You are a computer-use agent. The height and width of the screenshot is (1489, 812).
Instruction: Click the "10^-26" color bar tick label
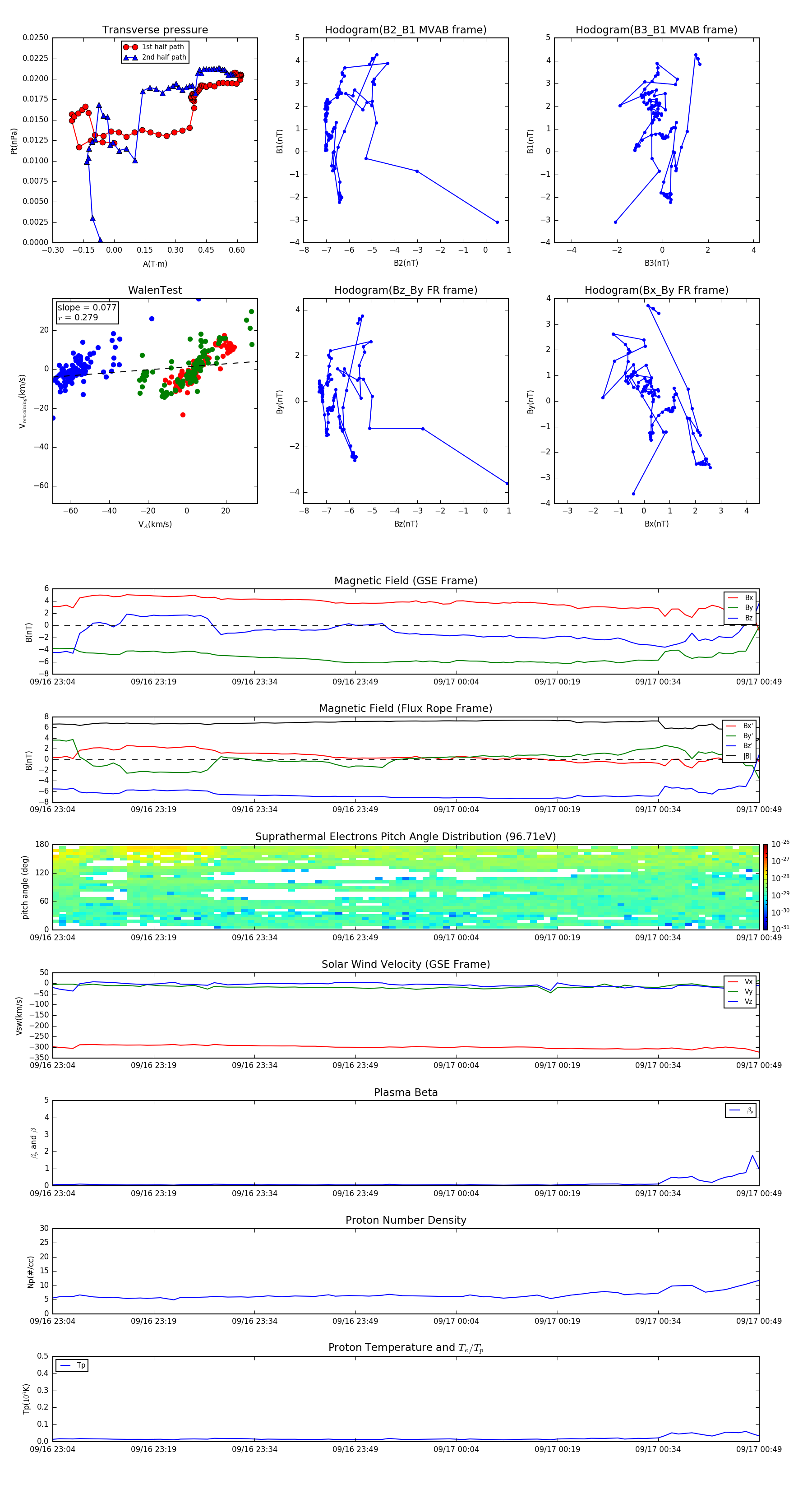[x=780, y=844]
